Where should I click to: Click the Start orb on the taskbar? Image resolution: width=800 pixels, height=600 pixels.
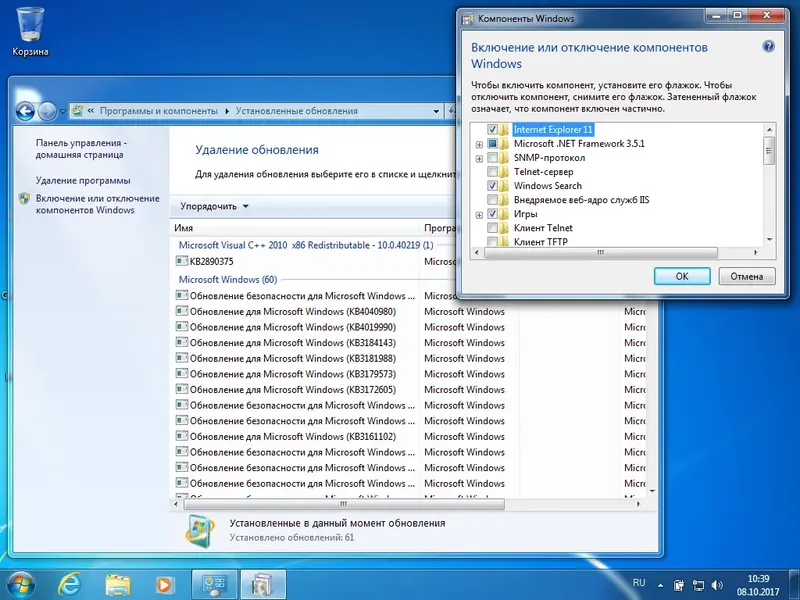(x=20, y=584)
